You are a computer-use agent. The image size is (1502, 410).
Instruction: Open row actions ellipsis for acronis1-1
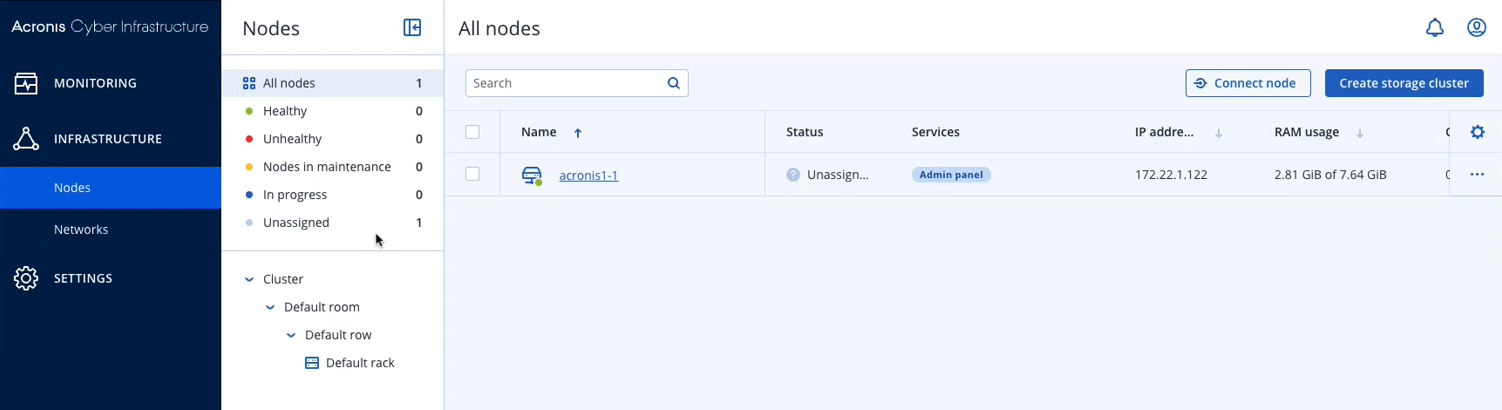1477,175
